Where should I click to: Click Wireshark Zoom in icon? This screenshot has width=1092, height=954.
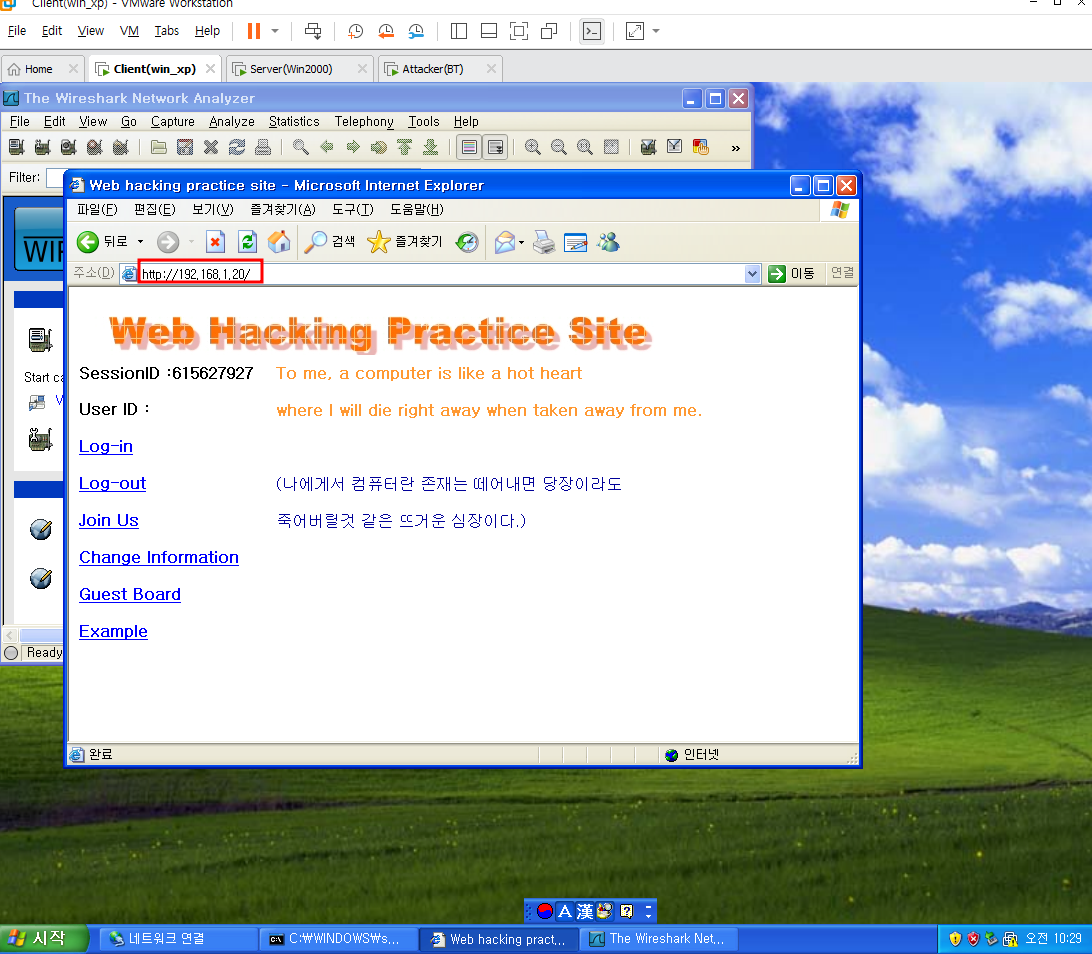[533, 147]
